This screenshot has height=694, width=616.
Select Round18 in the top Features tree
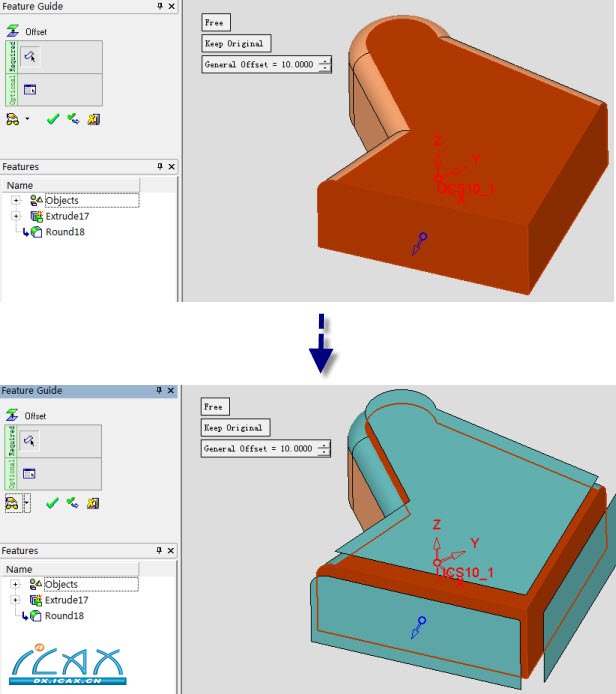click(65, 232)
